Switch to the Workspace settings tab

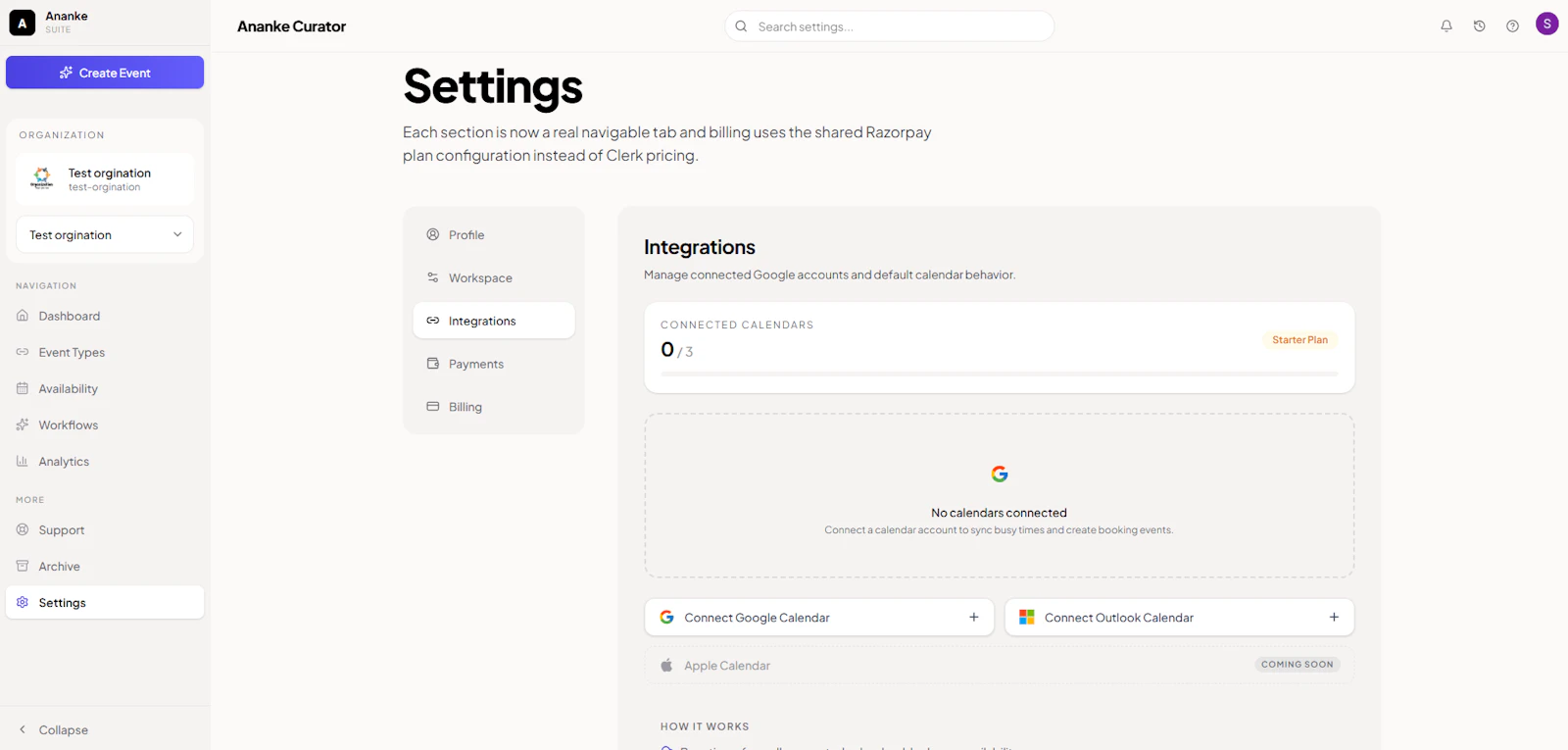[x=494, y=277]
